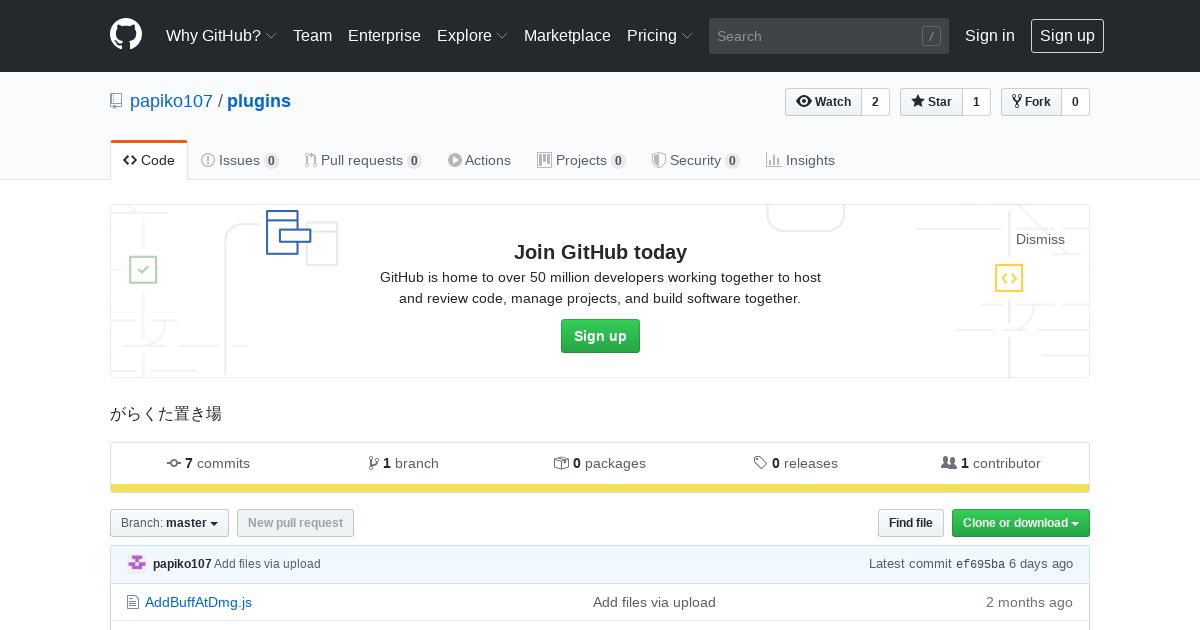The height and width of the screenshot is (630, 1200).
Task: Open the Enterprise page
Action: 384,35
